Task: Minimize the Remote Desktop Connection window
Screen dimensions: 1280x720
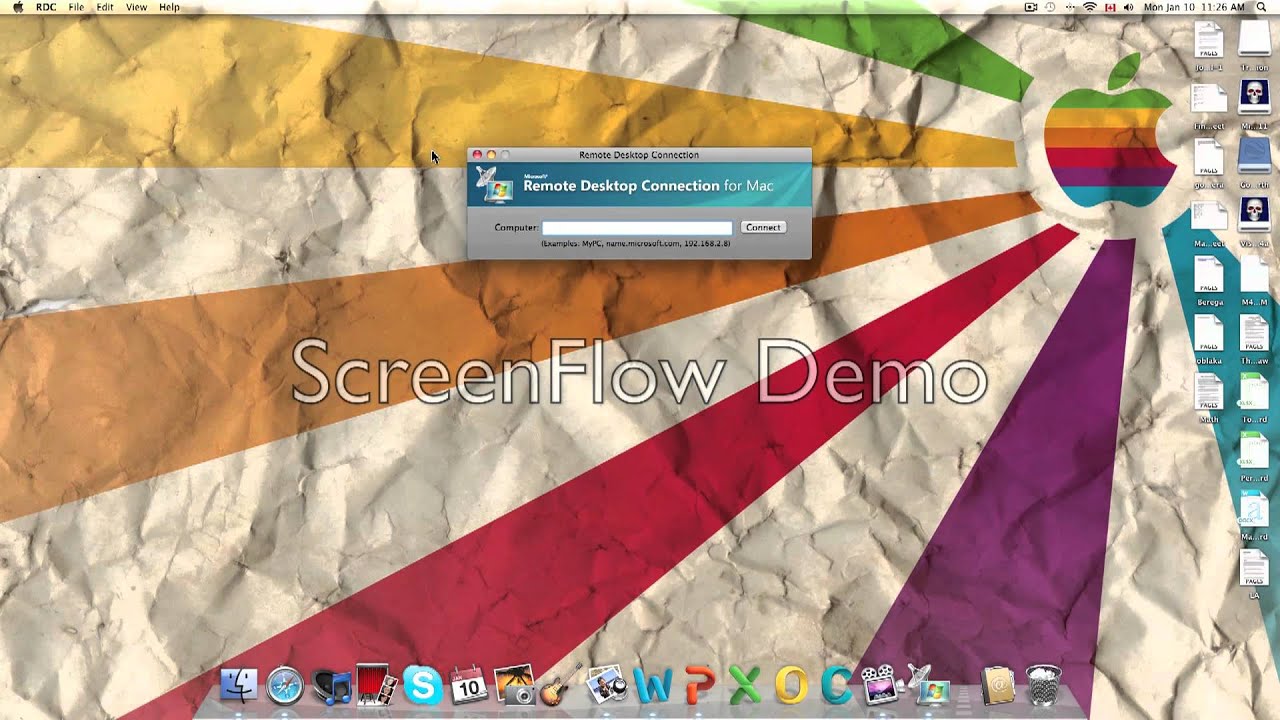Action: click(x=491, y=154)
